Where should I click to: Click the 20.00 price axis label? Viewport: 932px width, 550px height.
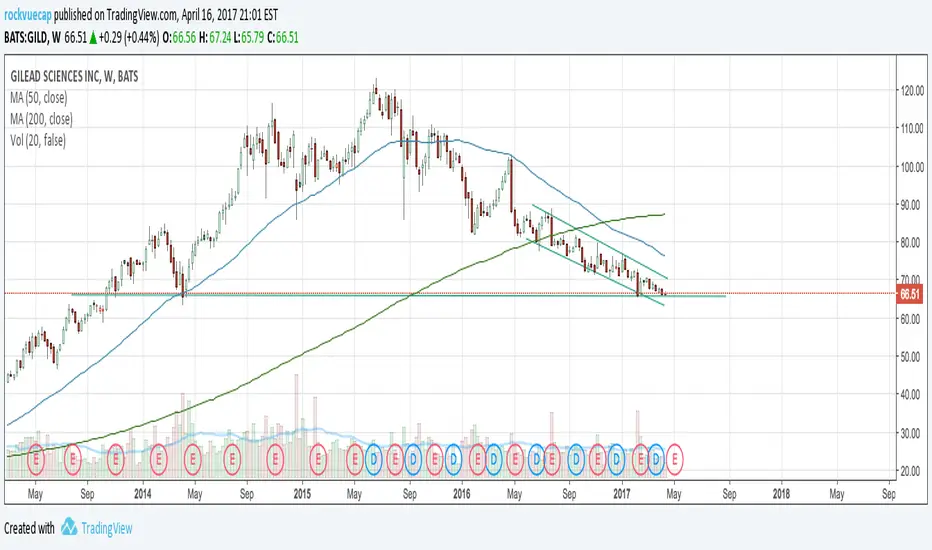[912, 471]
